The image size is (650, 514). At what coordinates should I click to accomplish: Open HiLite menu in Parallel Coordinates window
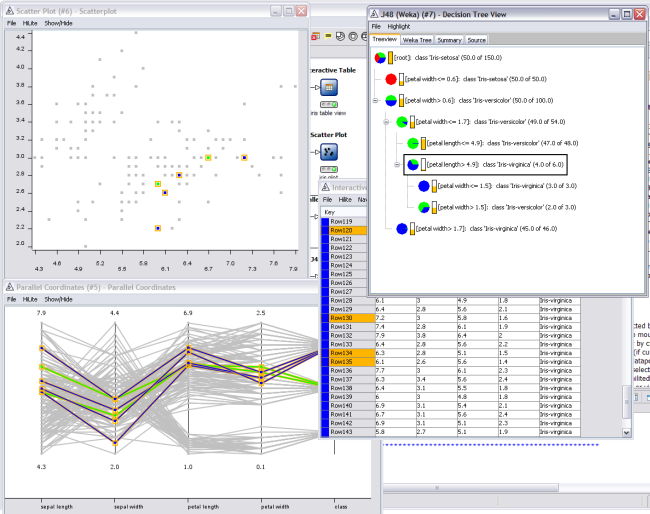point(30,299)
